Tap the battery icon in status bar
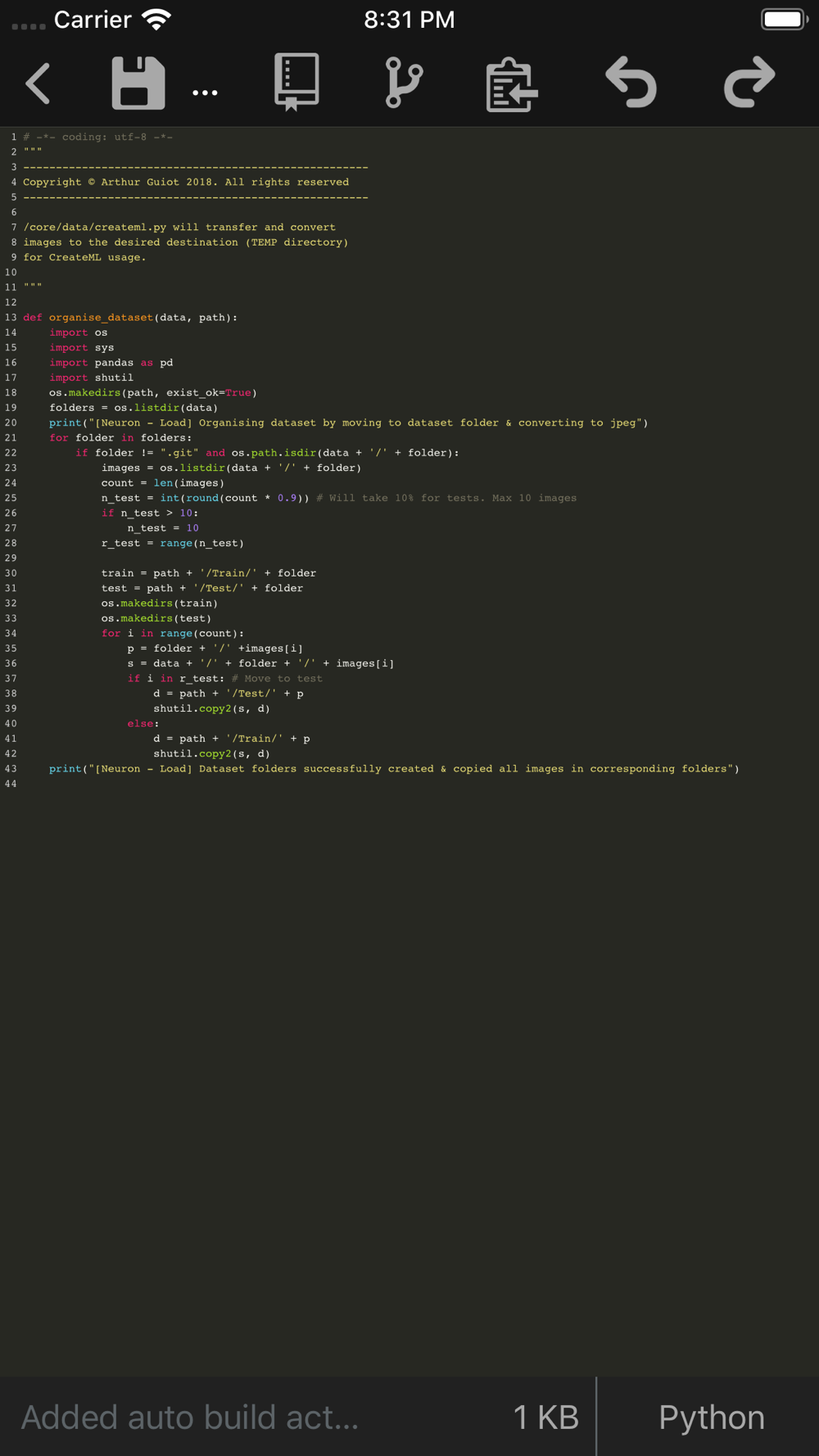The width and height of the screenshot is (819, 1456). 784,20
